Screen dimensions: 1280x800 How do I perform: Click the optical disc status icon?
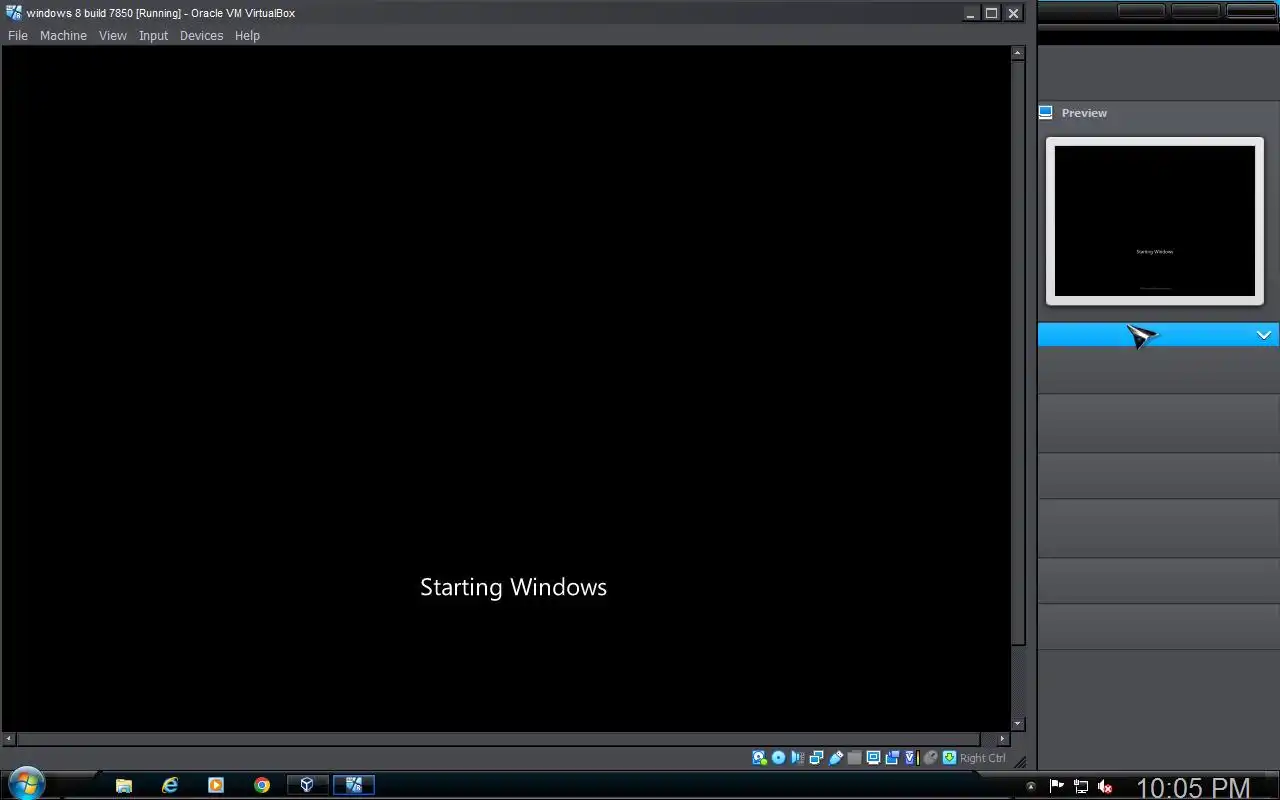(x=778, y=758)
